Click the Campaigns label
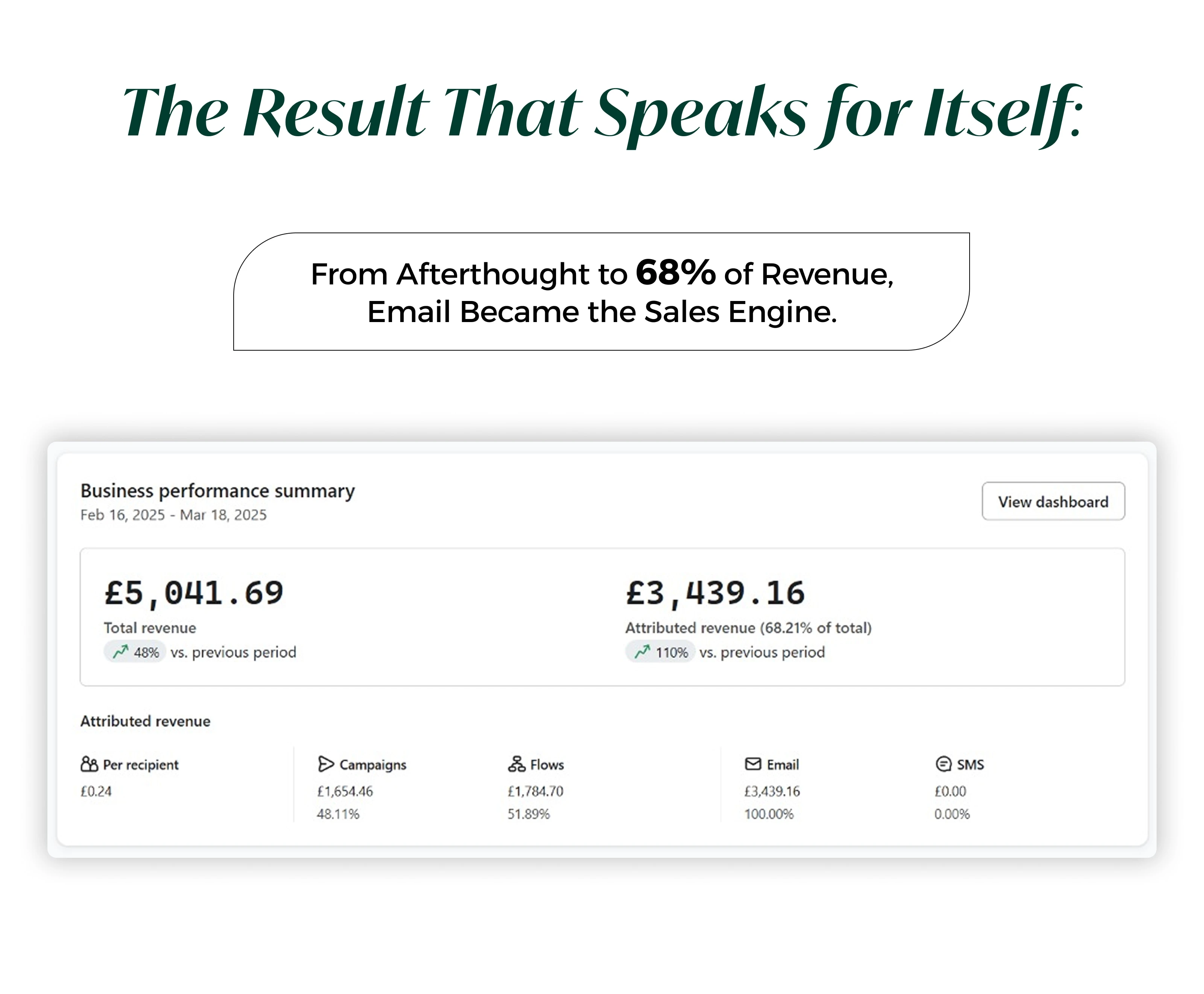This screenshot has height=994, width=1204. tap(373, 765)
